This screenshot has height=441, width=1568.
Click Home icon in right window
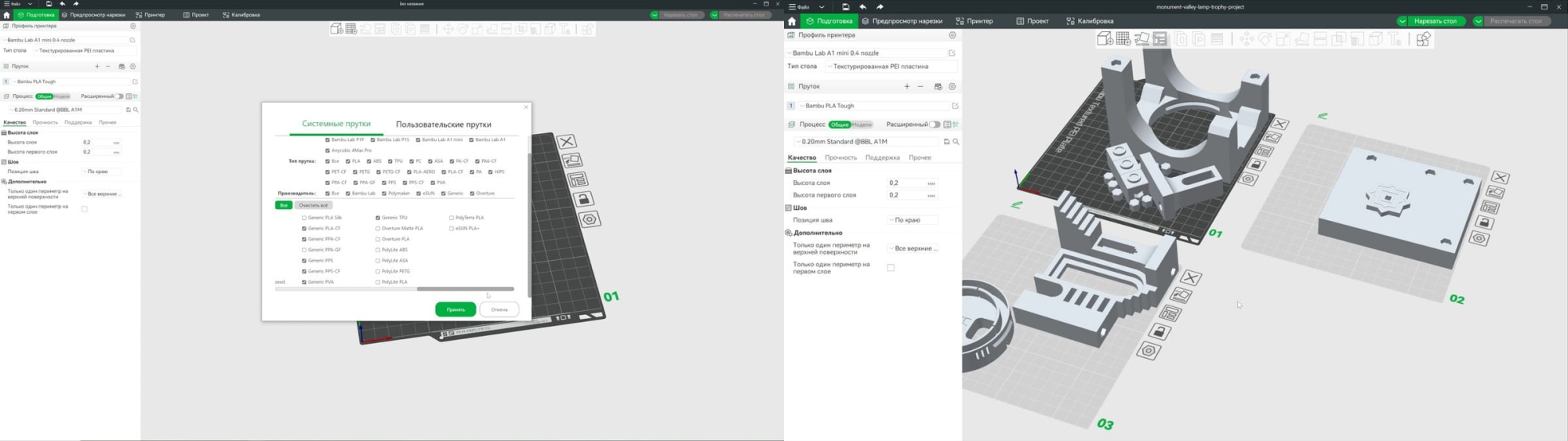[792, 21]
